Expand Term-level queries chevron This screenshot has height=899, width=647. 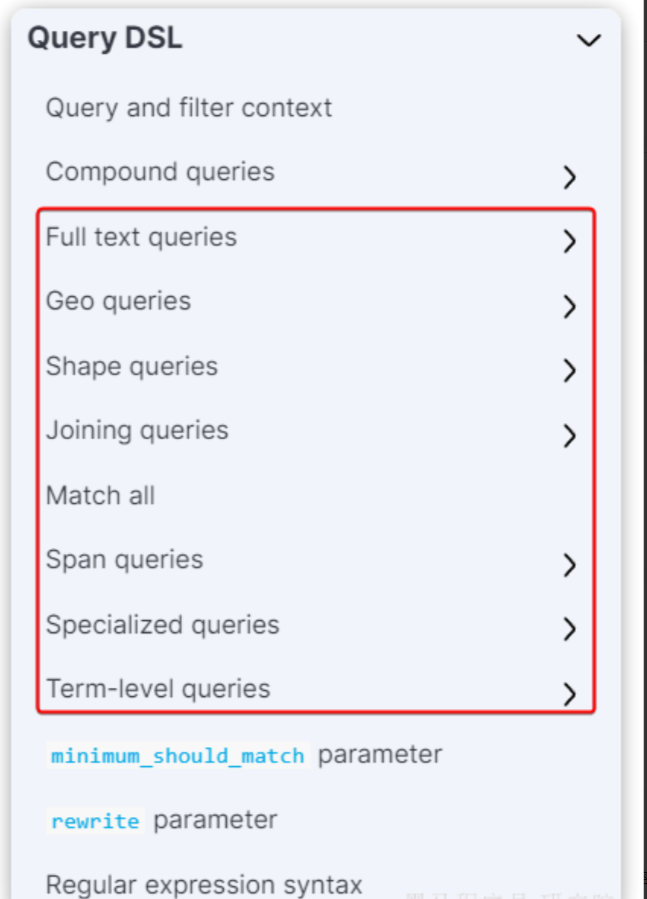coord(569,693)
